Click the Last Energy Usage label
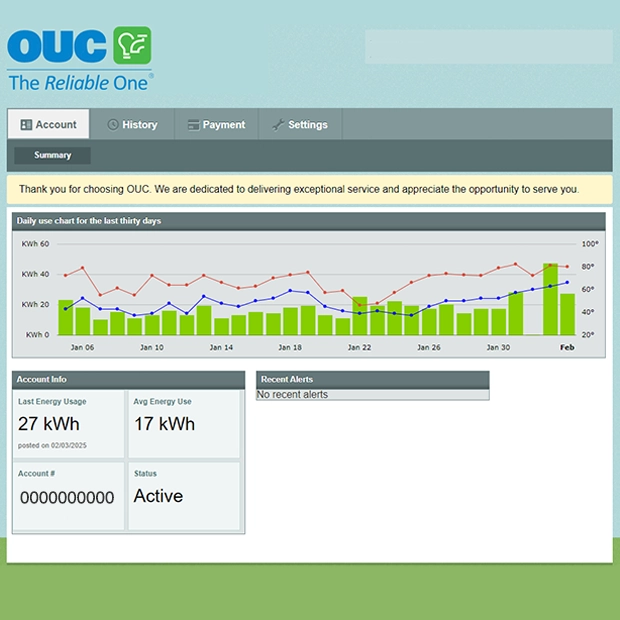The width and height of the screenshot is (620, 620). (52, 402)
